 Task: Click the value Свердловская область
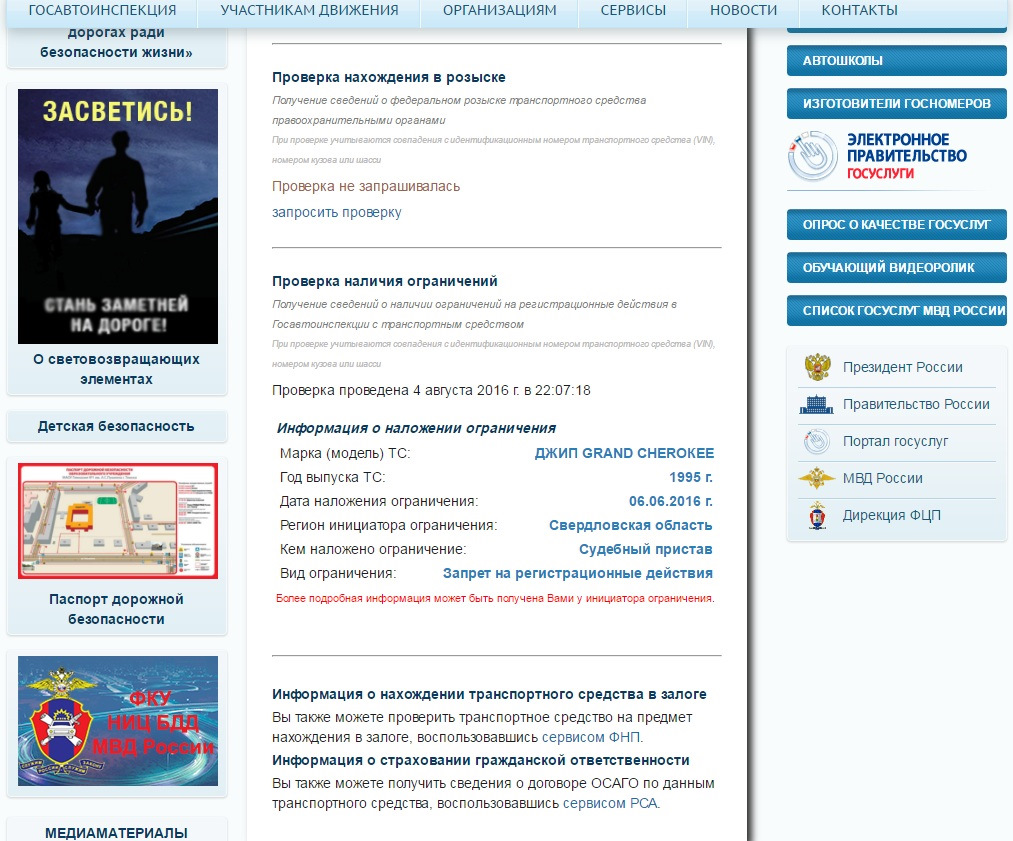[x=631, y=525]
